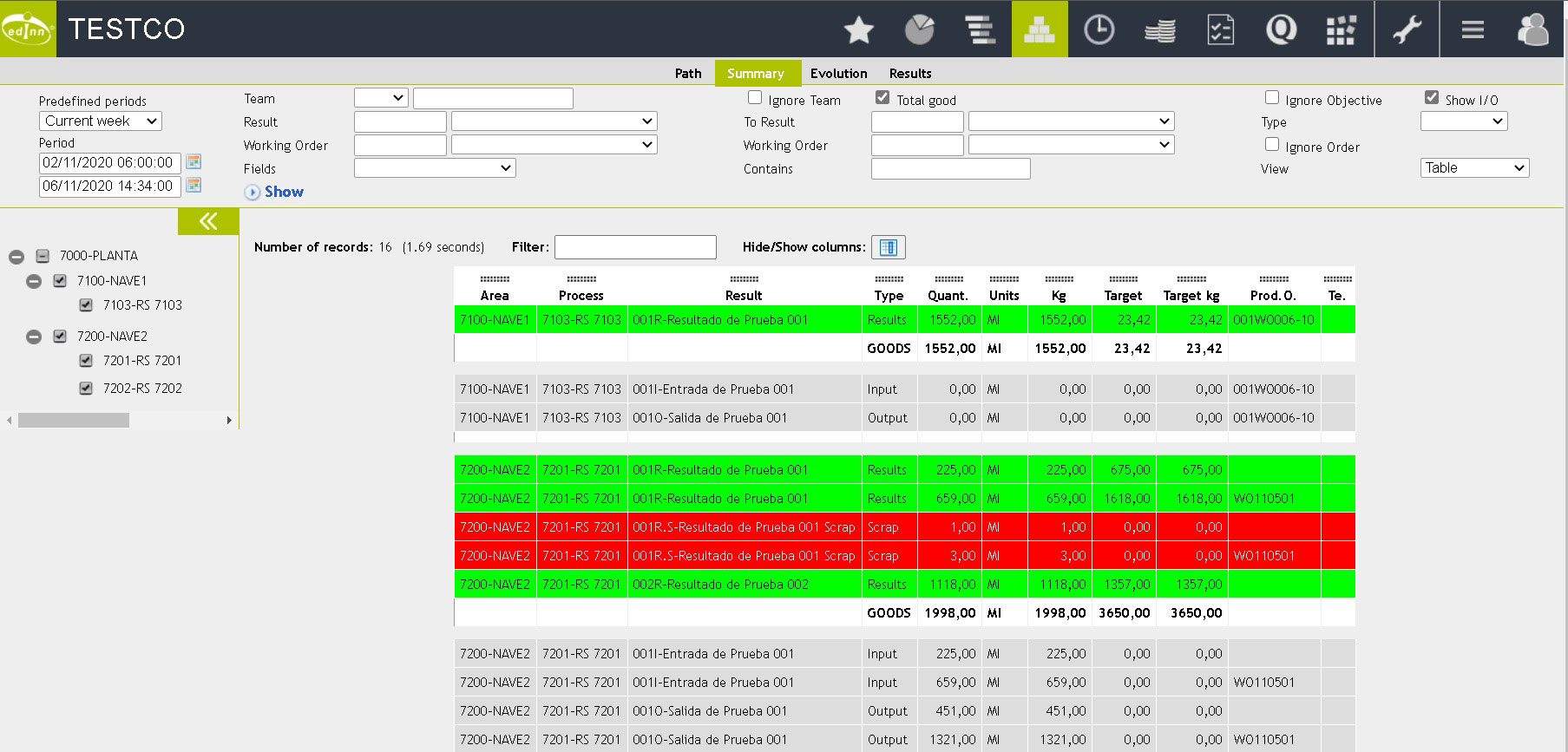The width and height of the screenshot is (1568, 752).
Task: Click the Show link
Action: (284, 192)
